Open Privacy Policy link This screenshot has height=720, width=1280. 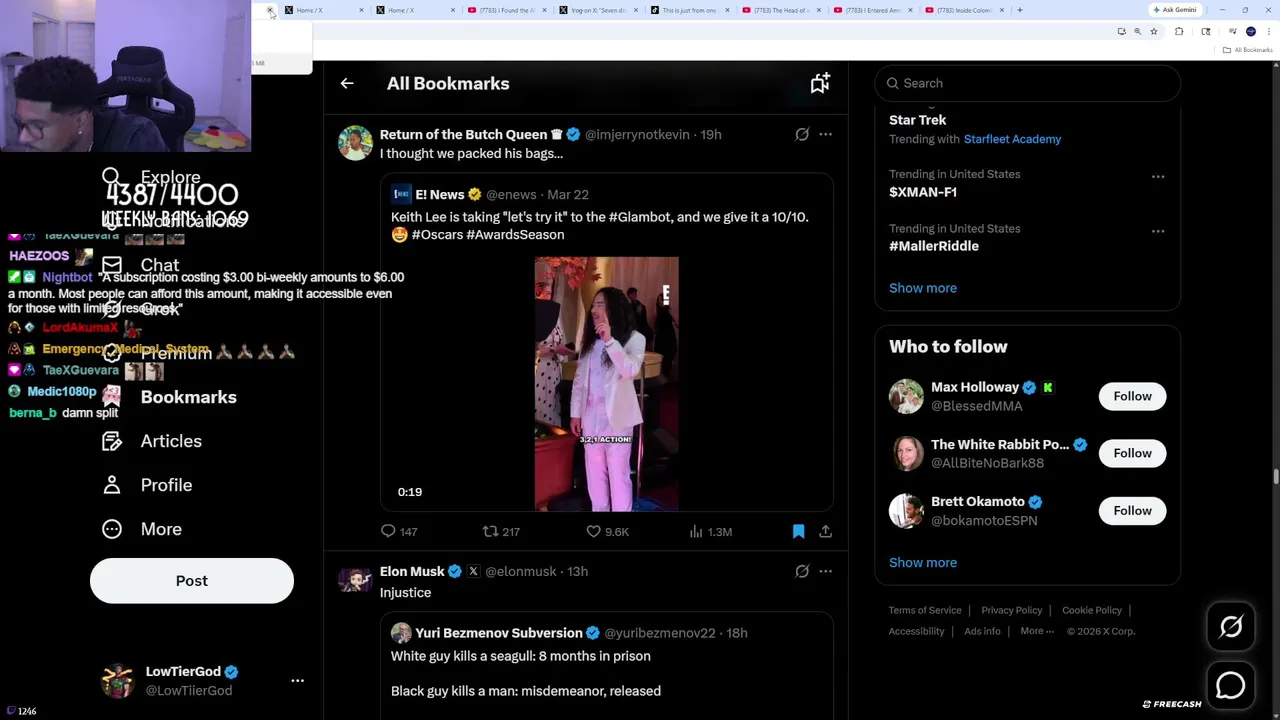pos(1011,610)
